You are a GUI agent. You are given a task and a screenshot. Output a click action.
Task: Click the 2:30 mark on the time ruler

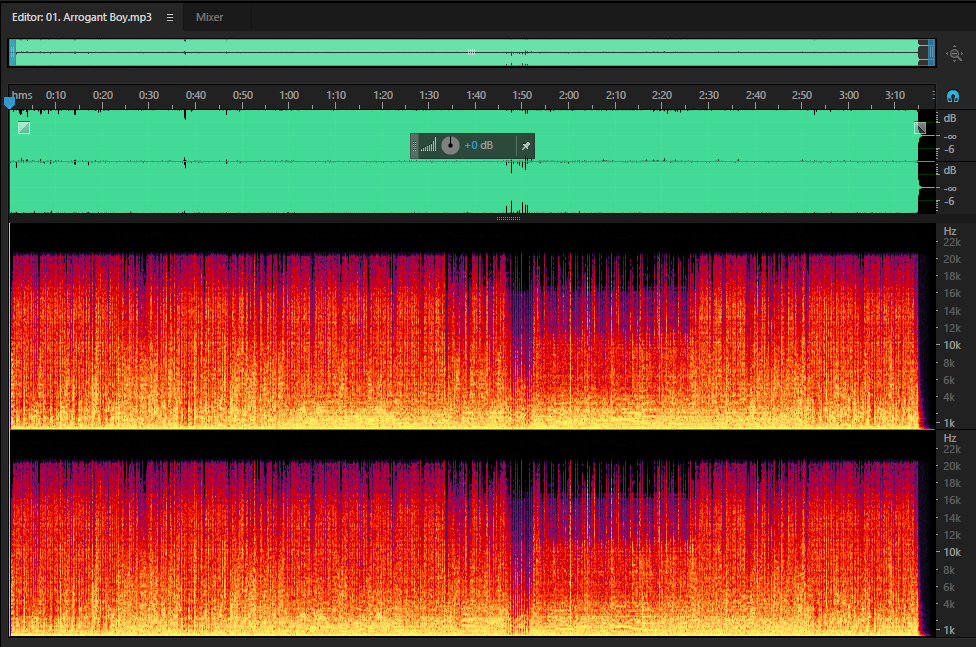[x=709, y=95]
